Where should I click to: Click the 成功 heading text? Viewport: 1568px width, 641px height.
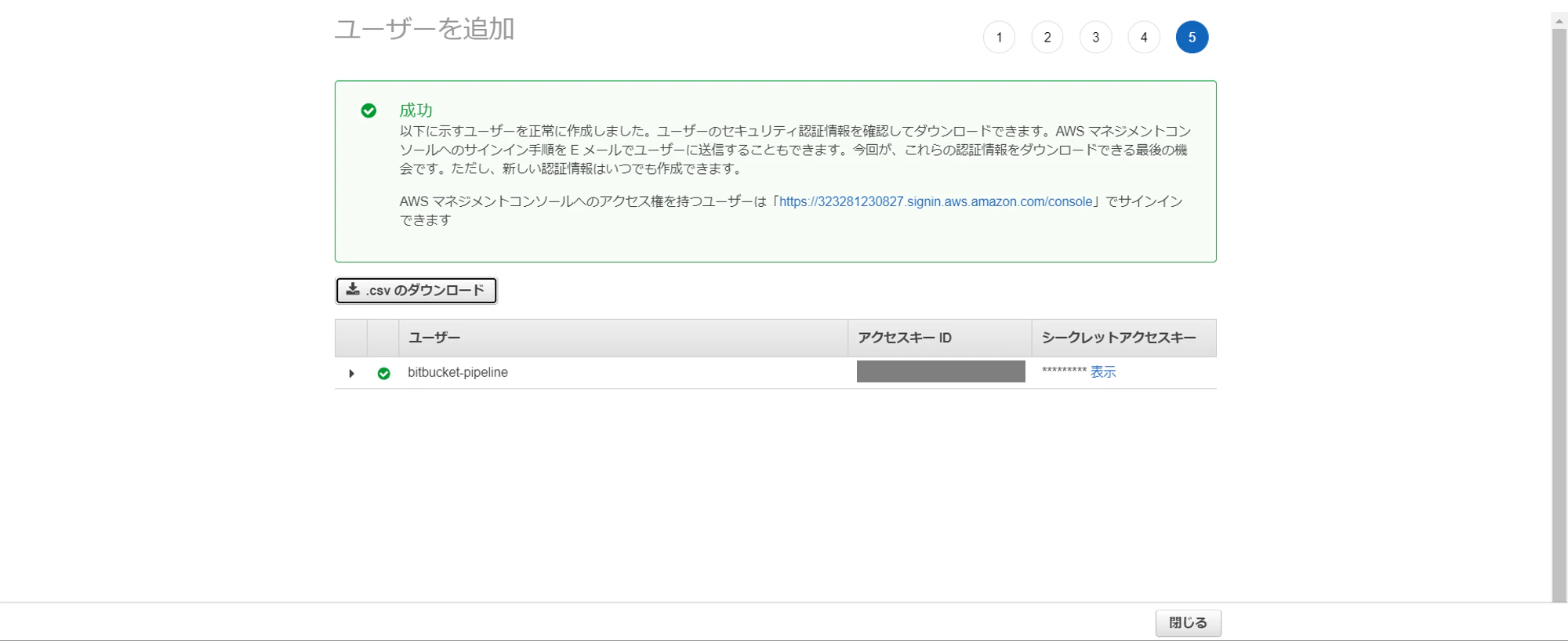(416, 110)
